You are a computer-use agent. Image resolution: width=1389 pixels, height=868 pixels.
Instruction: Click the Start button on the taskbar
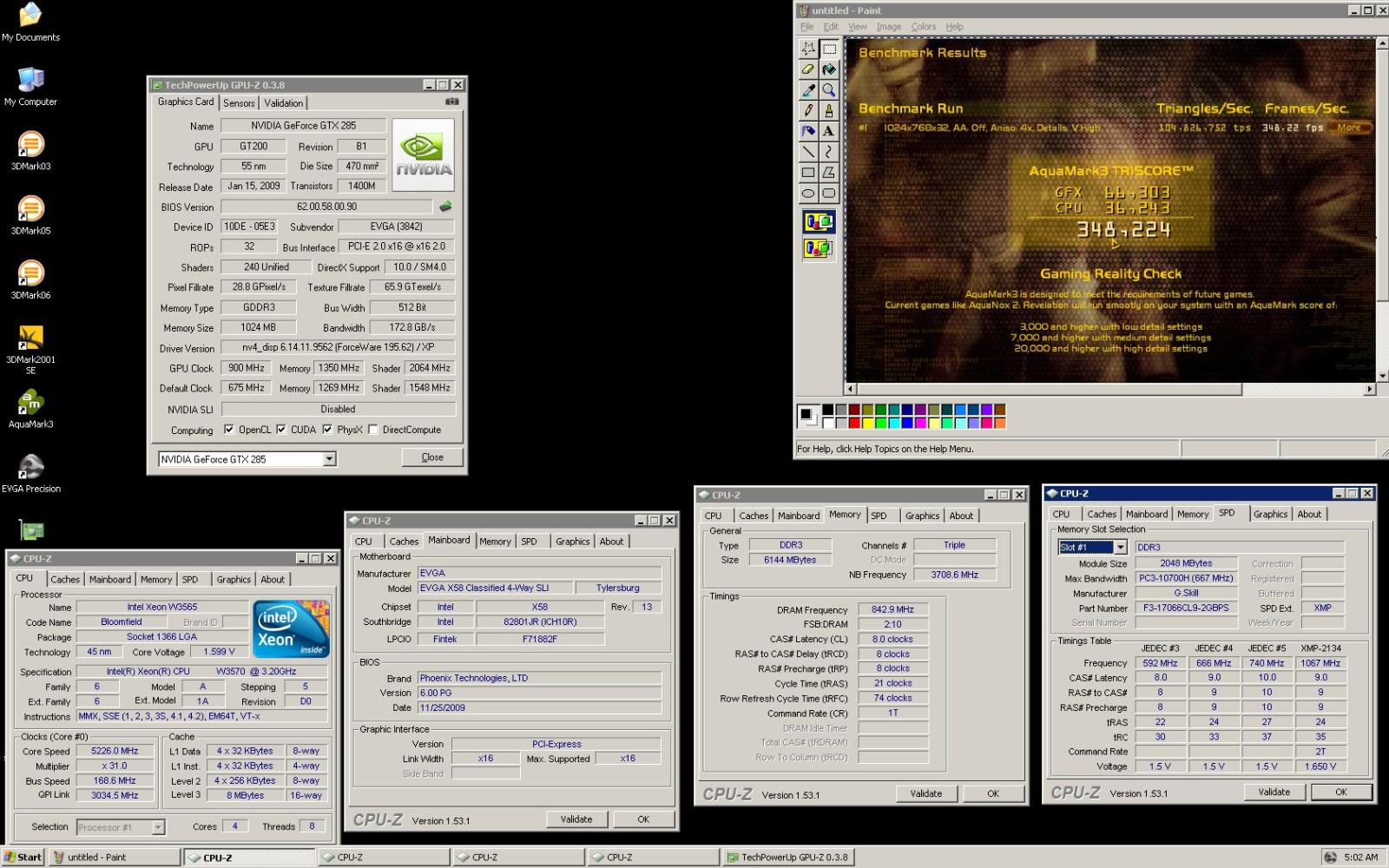pyautogui.click(x=23, y=857)
